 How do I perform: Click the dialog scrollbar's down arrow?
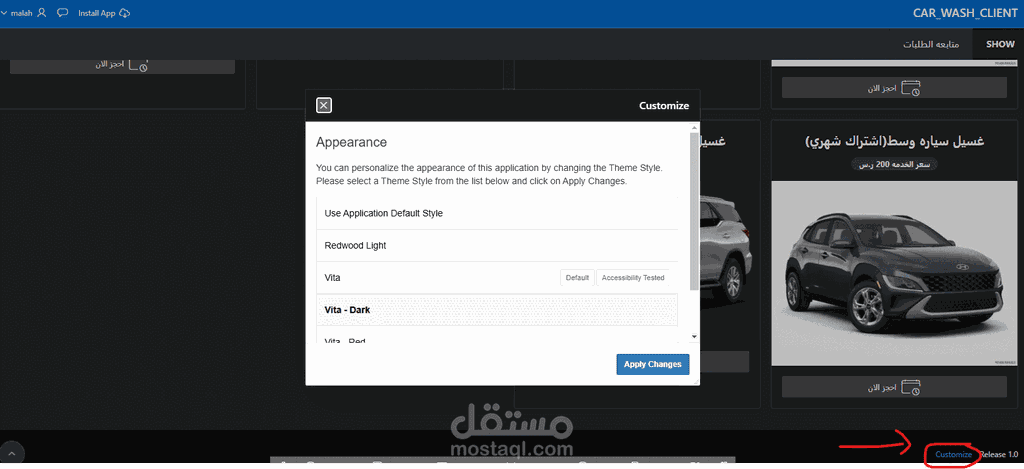(694, 336)
